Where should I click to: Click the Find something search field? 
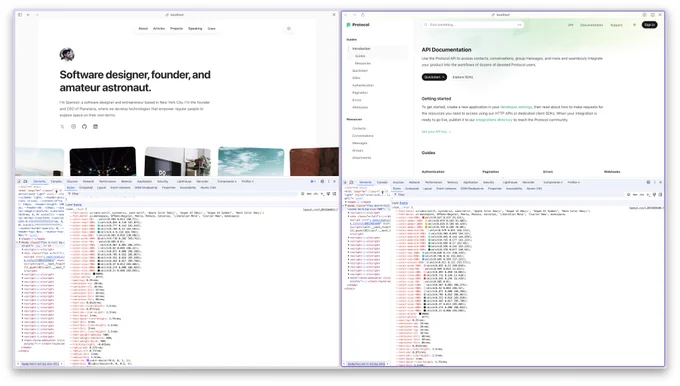click(x=473, y=25)
